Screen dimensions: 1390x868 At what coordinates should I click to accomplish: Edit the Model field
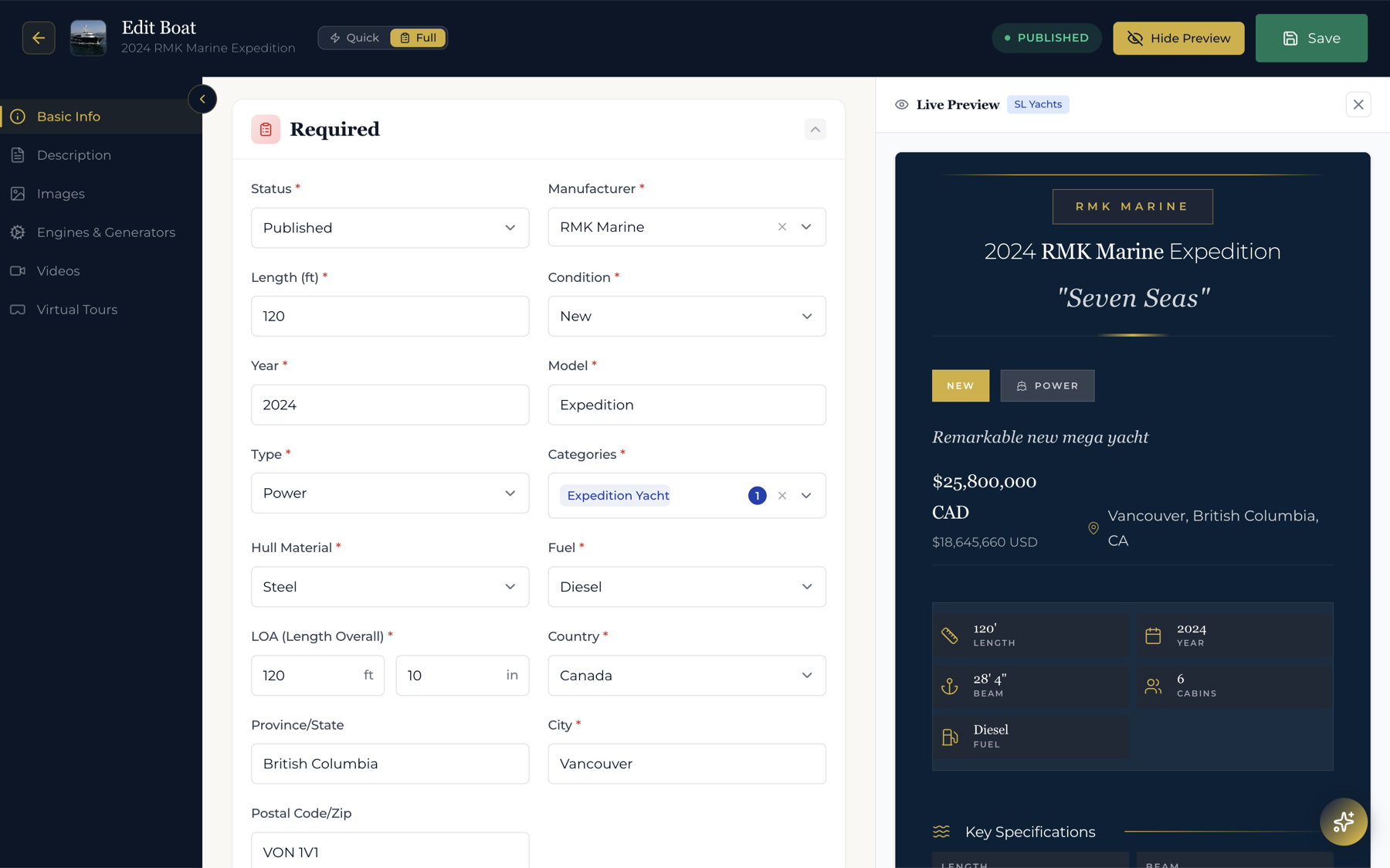coord(687,405)
